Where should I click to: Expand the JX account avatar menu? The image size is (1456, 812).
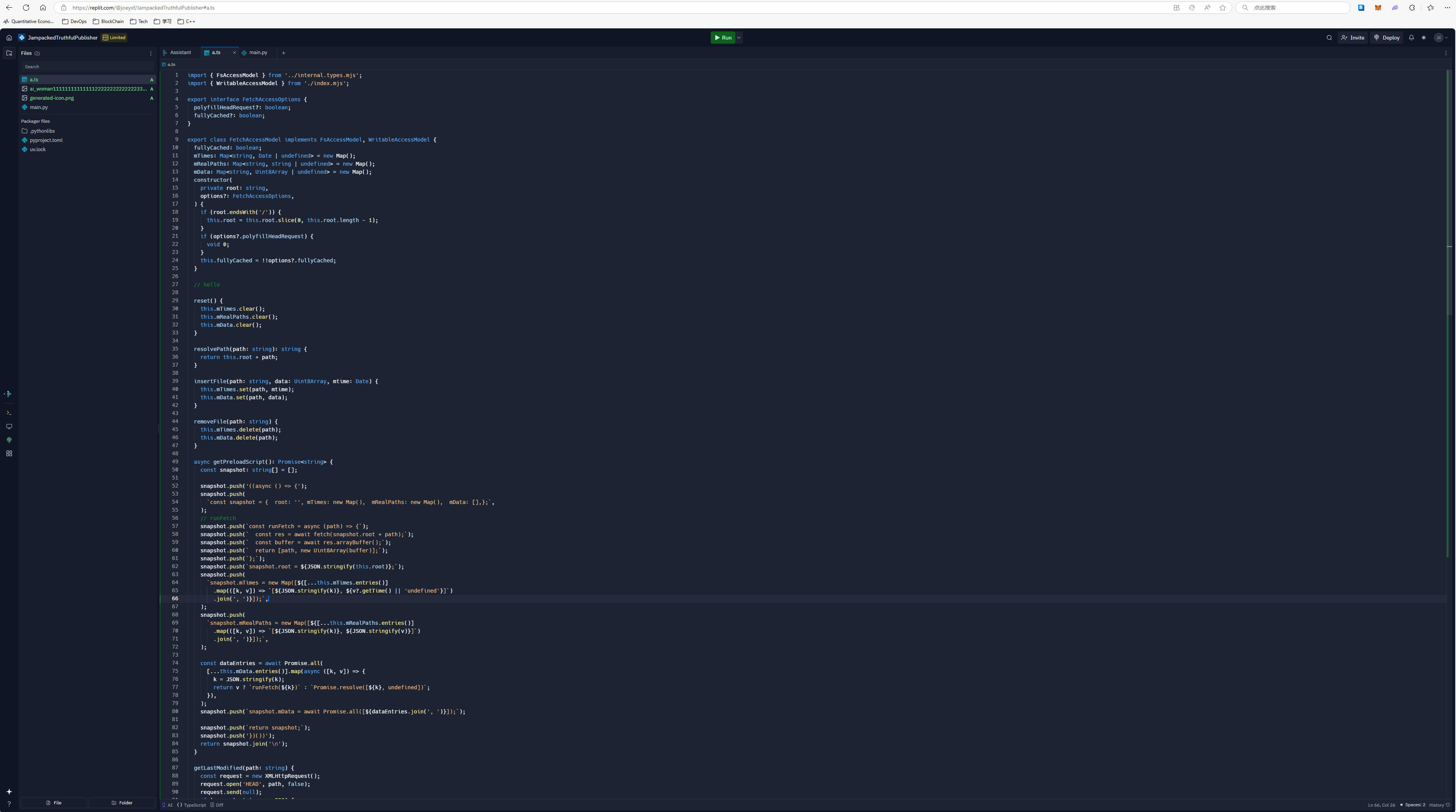[x=1441, y=38]
